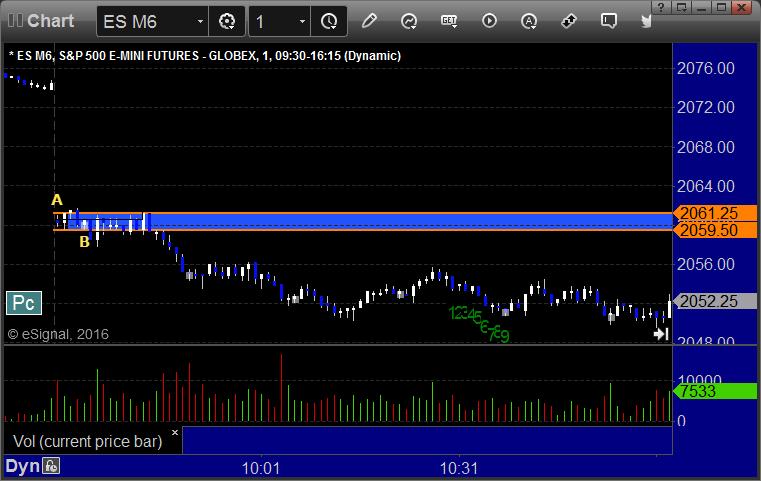Click the 2052.25 current price marker

pyautogui.click(x=714, y=301)
